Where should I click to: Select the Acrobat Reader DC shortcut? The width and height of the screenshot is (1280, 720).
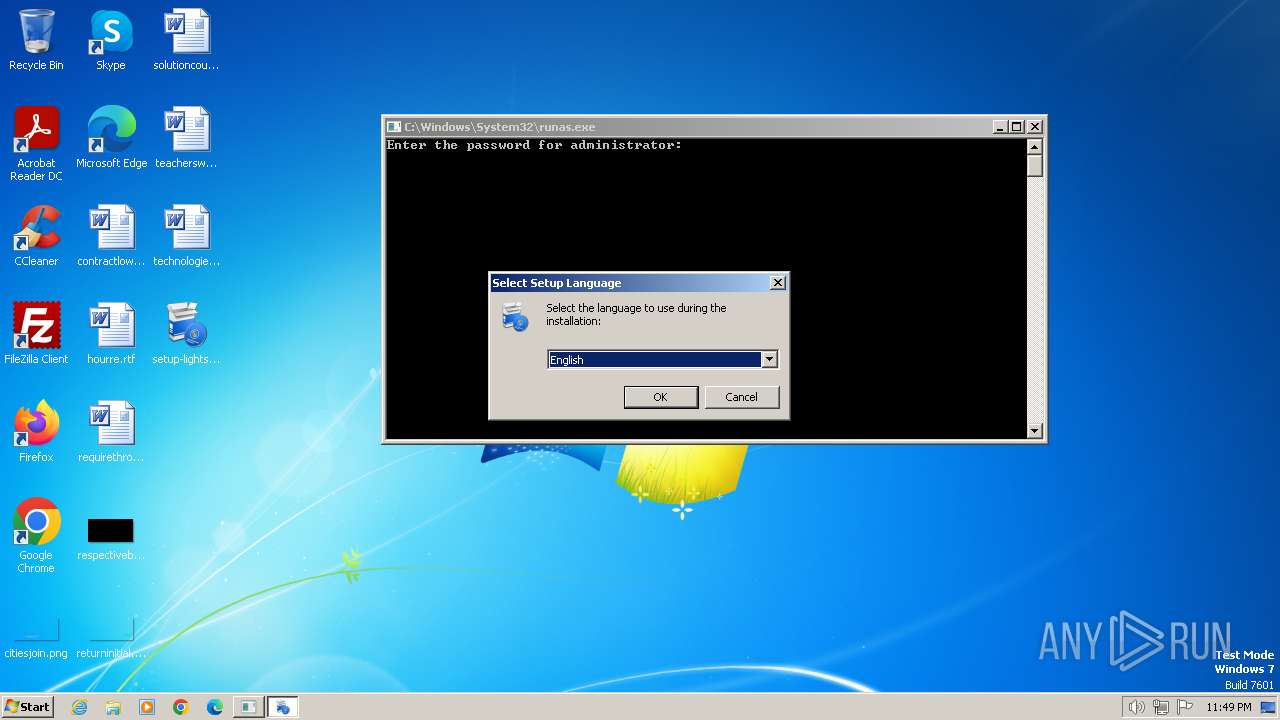coord(36,144)
